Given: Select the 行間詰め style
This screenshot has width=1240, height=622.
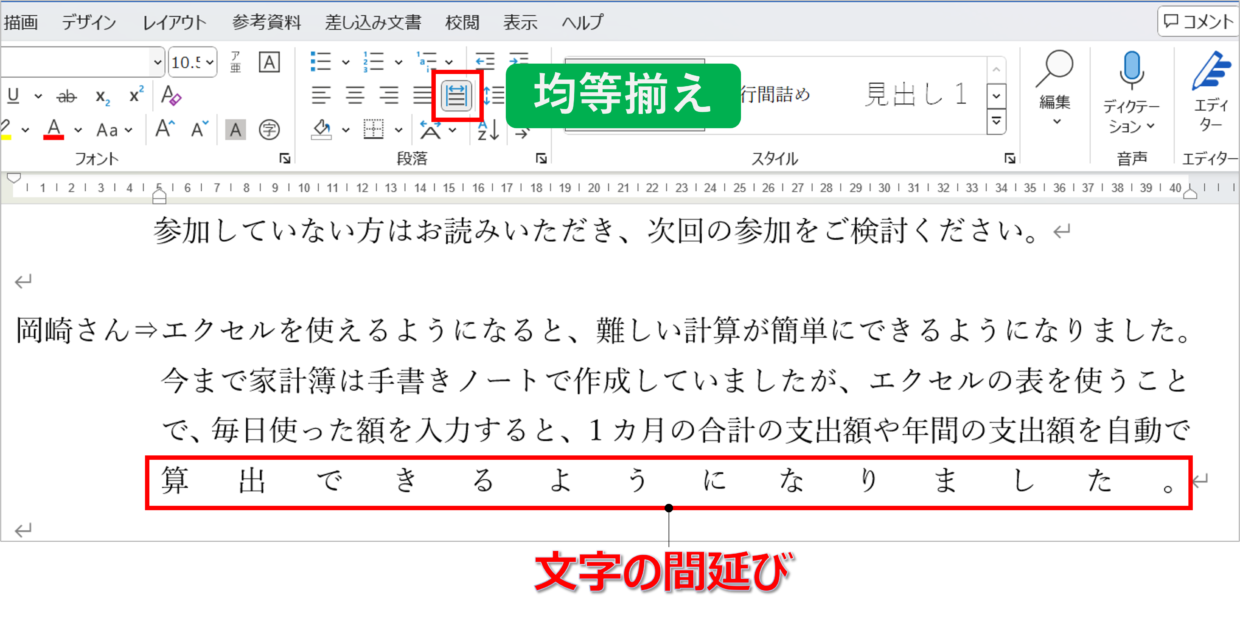Looking at the screenshot, I should pyautogui.click(x=775, y=95).
